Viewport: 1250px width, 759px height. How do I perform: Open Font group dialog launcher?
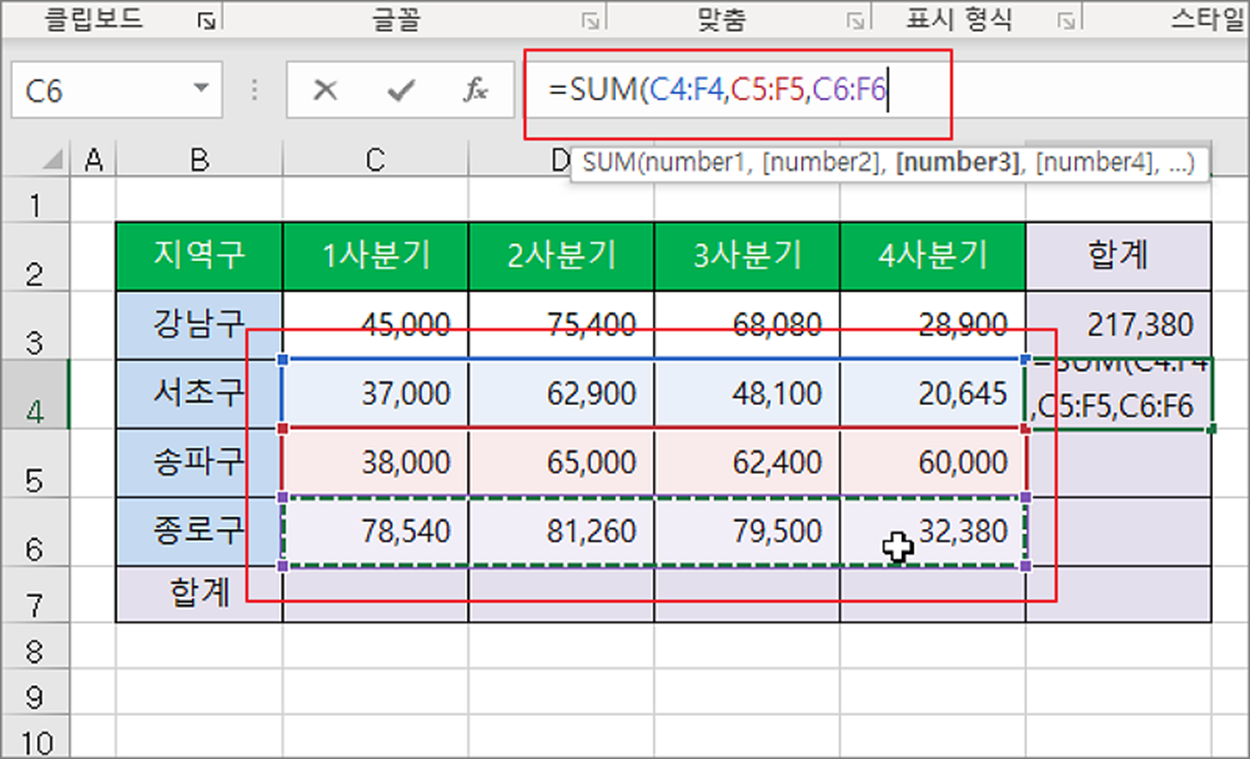[591, 19]
